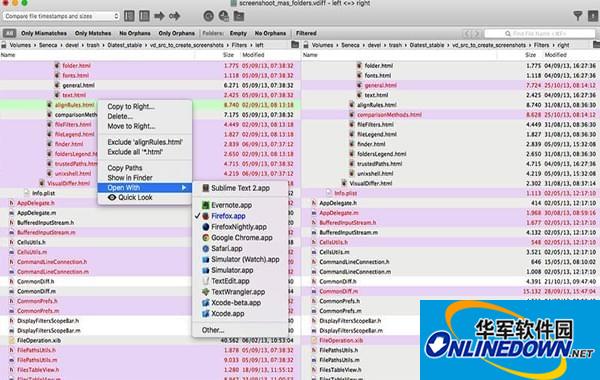Click the first panel layout toolbar icon
Viewport: 600px width, 380px height.
point(129,16)
